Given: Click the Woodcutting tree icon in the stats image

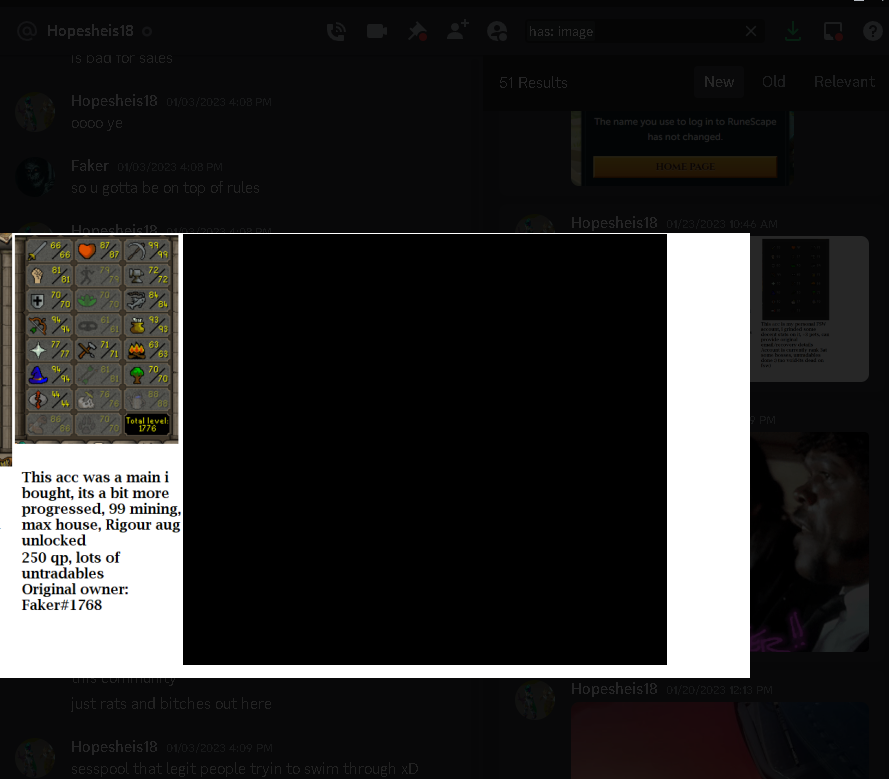Looking at the screenshot, I should coord(137,375).
